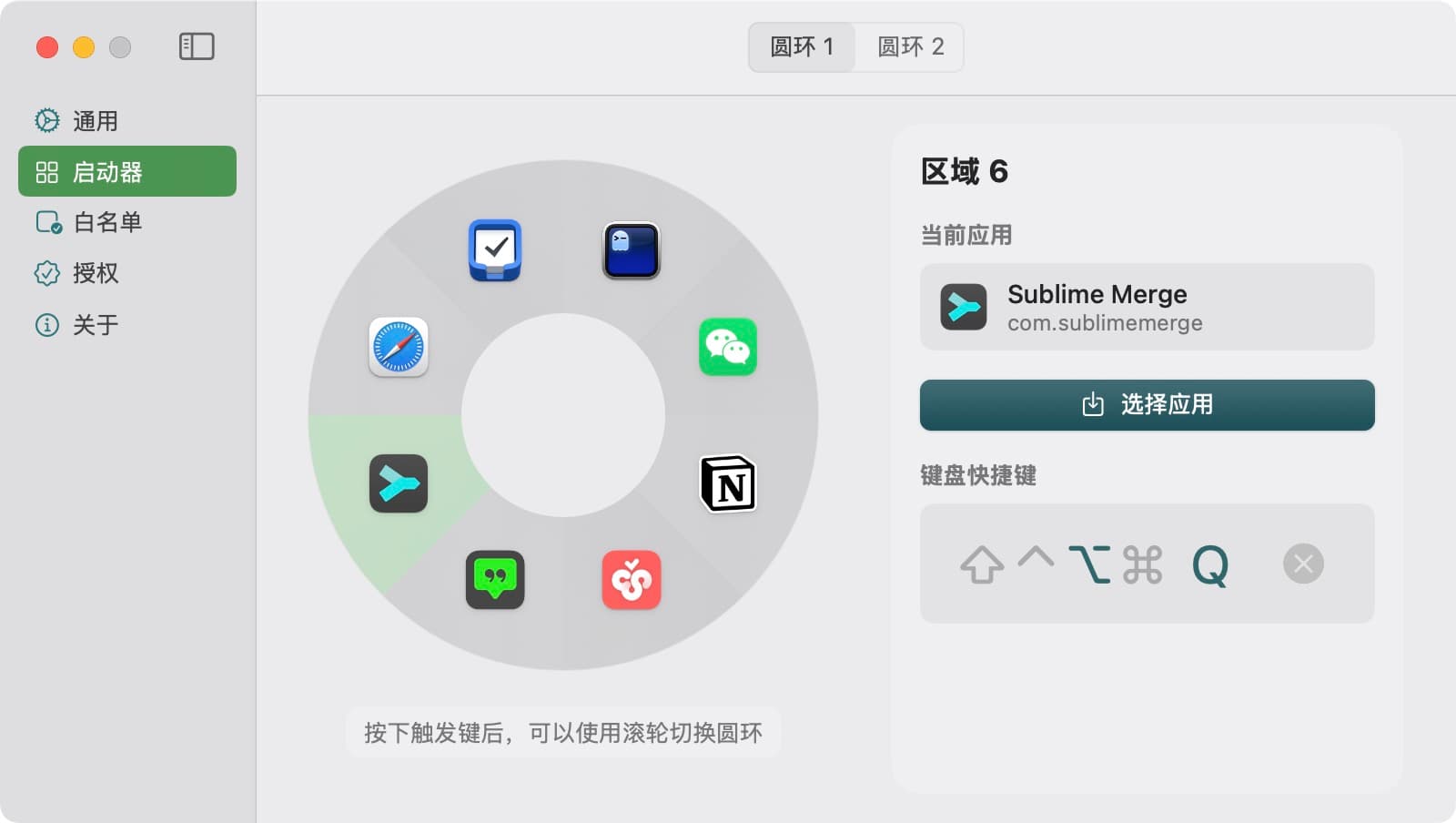Screen dimensions: 1456x823
Task: Select the WeChat icon in the ring
Action: tap(728, 347)
